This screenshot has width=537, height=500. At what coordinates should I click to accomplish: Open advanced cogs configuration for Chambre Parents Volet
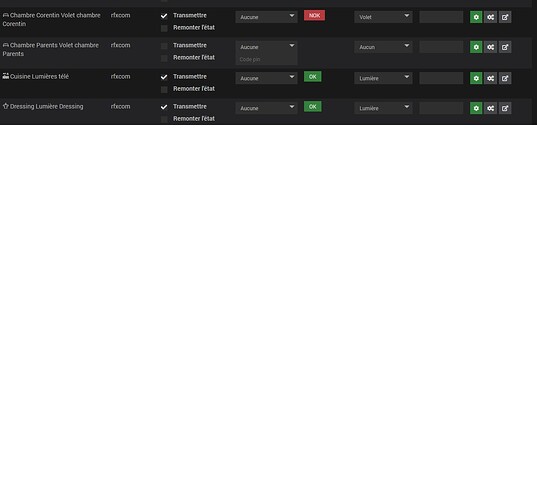[x=490, y=47]
